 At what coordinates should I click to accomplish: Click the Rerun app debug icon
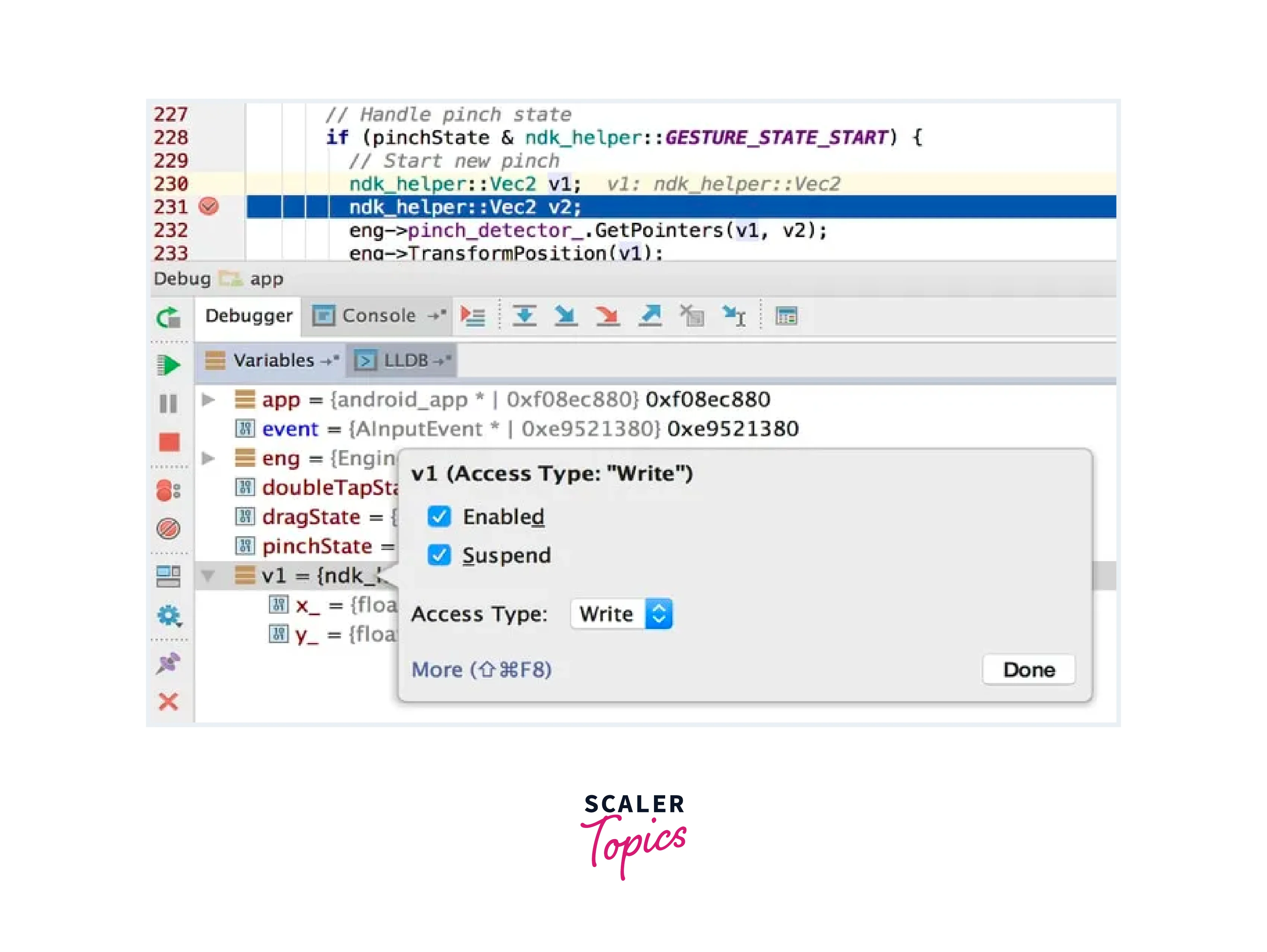click(x=168, y=317)
